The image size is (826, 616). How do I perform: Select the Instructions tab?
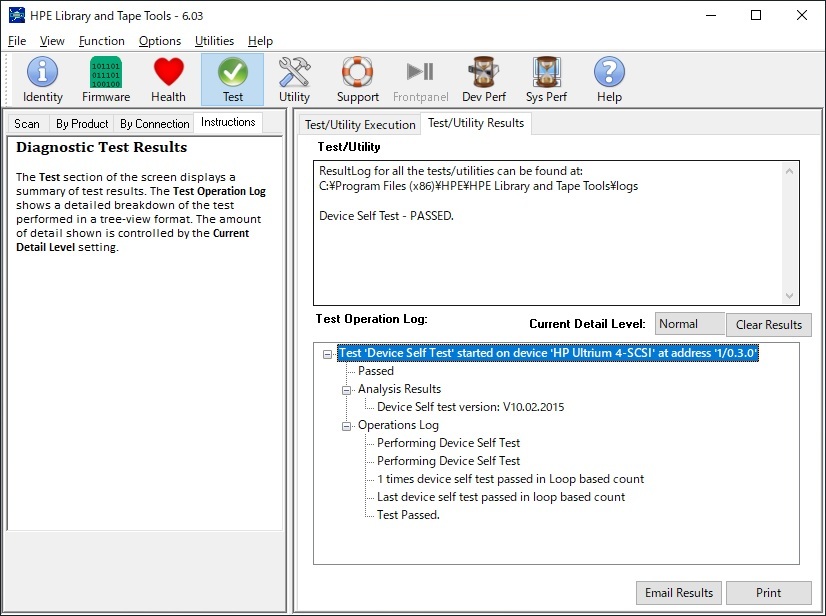(228, 122)
